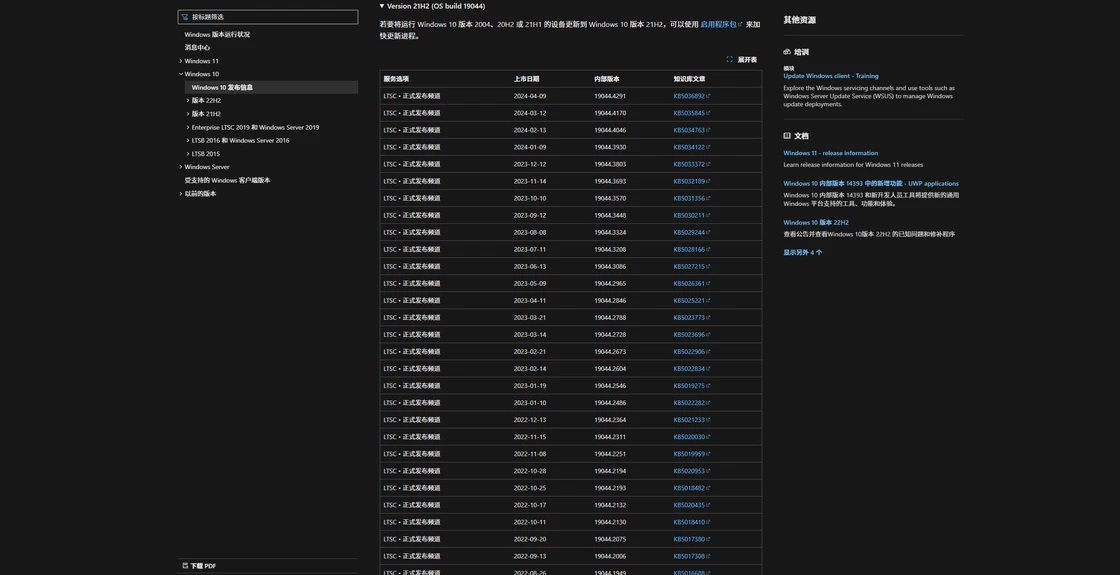
Task: Open the Windows 10 版本 22H2 document link
Action: pyautogui.click(x=816, y=222)
